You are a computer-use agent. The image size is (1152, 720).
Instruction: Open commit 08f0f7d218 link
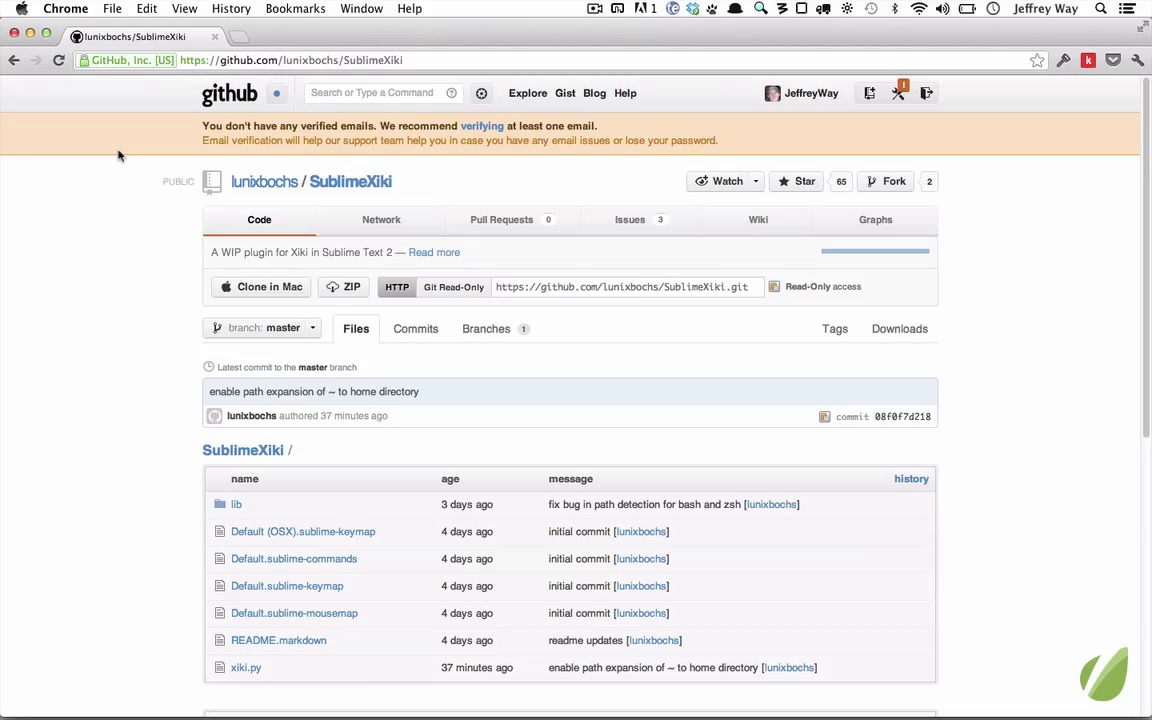pyautogui.click(x=902, y=417)
